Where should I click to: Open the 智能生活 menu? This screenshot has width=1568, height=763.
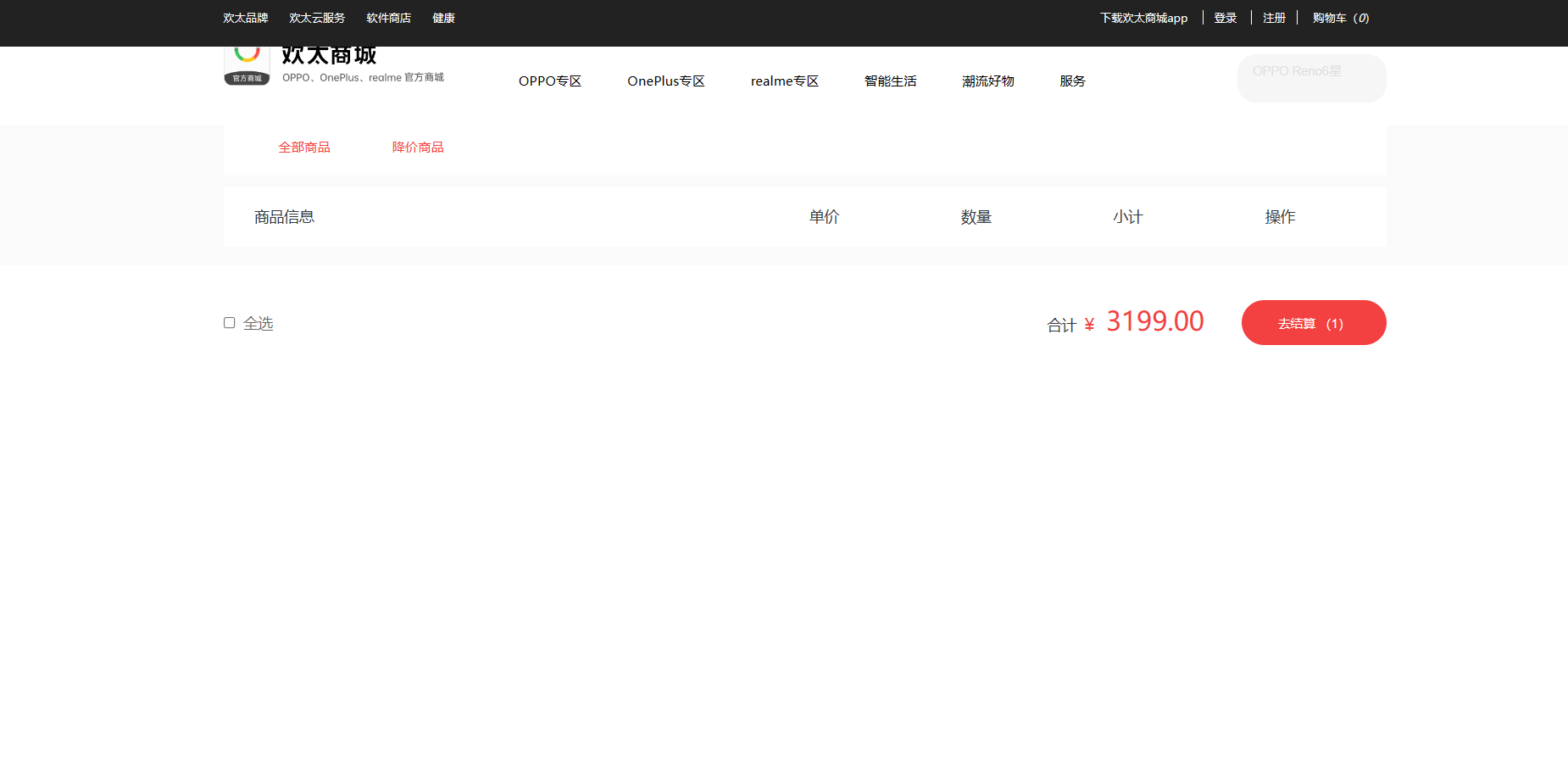pyautogui.click(x=891, y=81)
